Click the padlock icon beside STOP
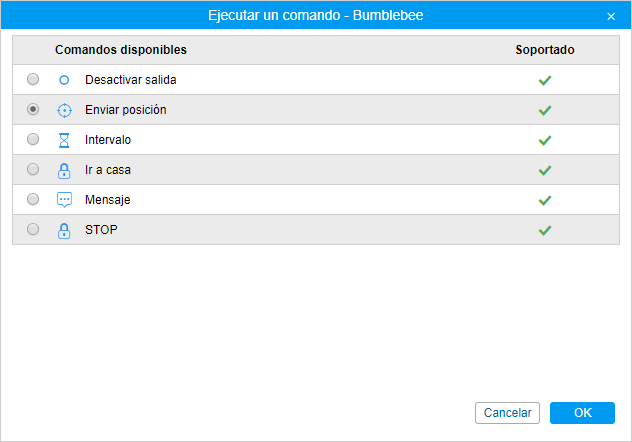 pos(64,230)
